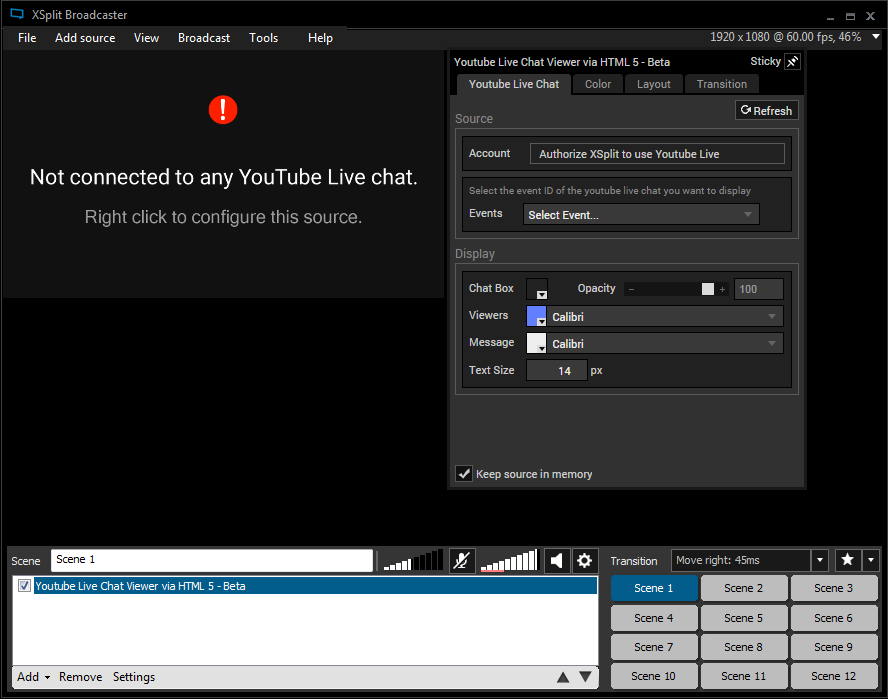
Task: Select the active Scene 1 button
Action: [654, 588]
